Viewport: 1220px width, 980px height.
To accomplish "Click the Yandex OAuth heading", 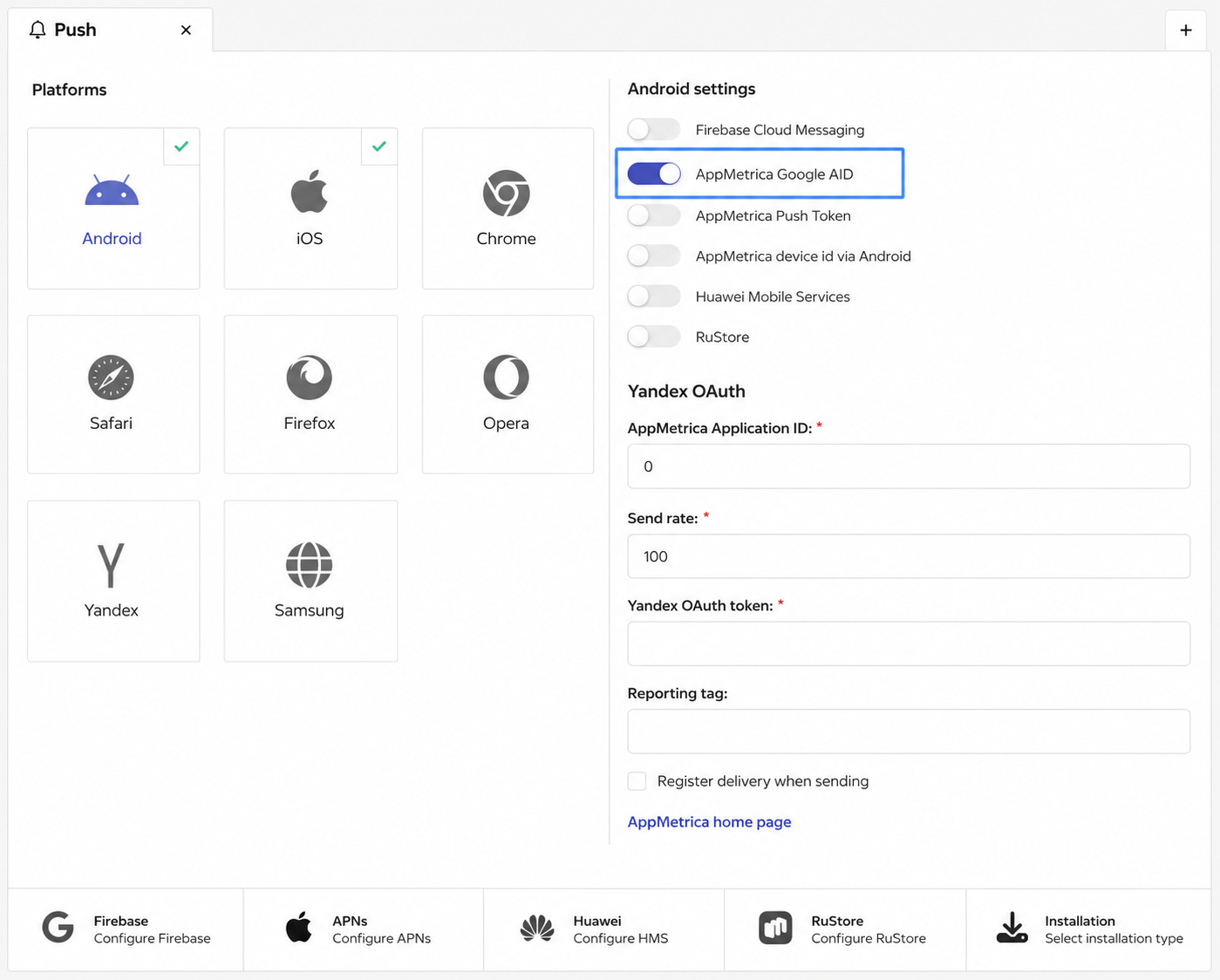I will [x=686, y=391].
